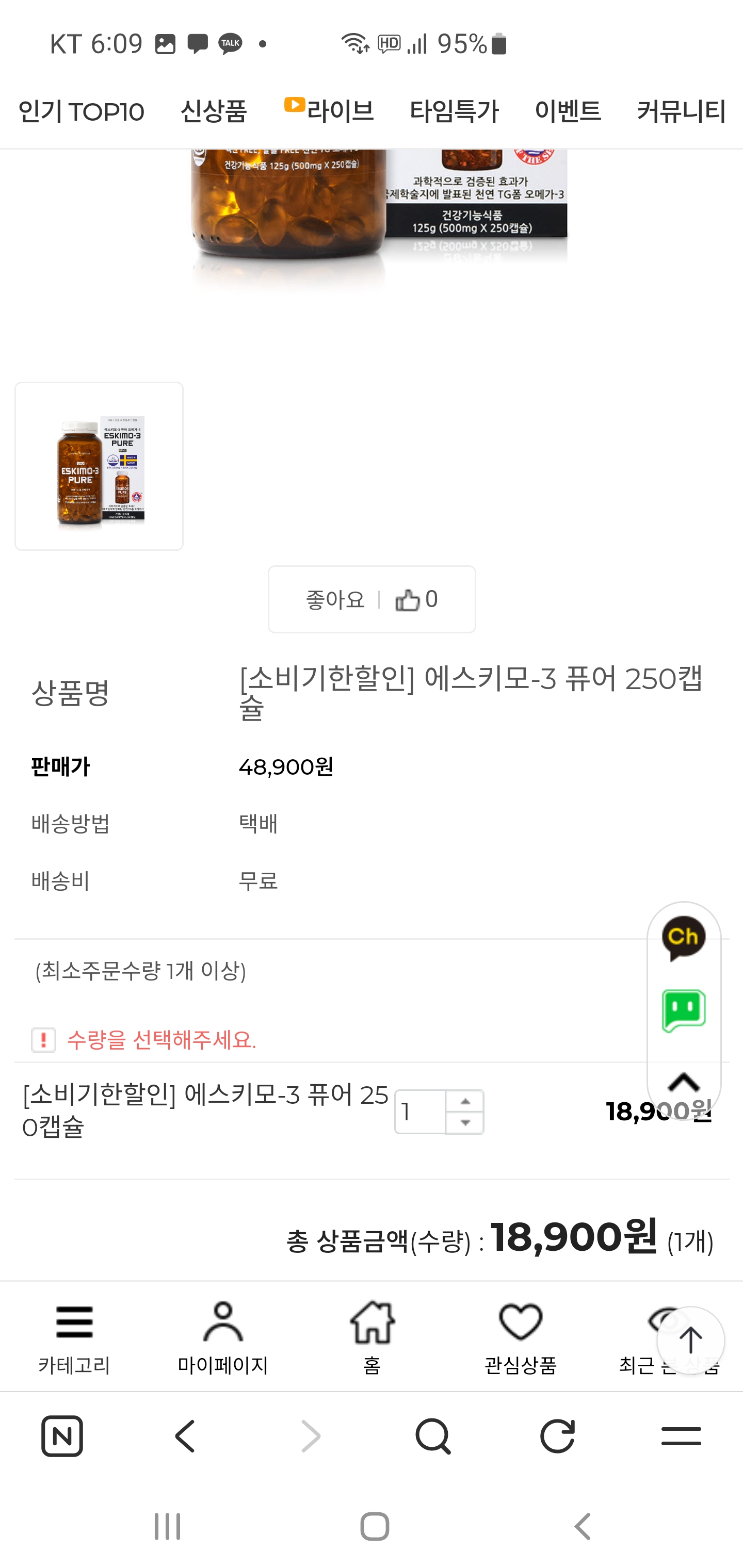Select the Eskimo-3 product thumbnail
743x1568 pixels.
pyautogui.click(x=99, y=466)
